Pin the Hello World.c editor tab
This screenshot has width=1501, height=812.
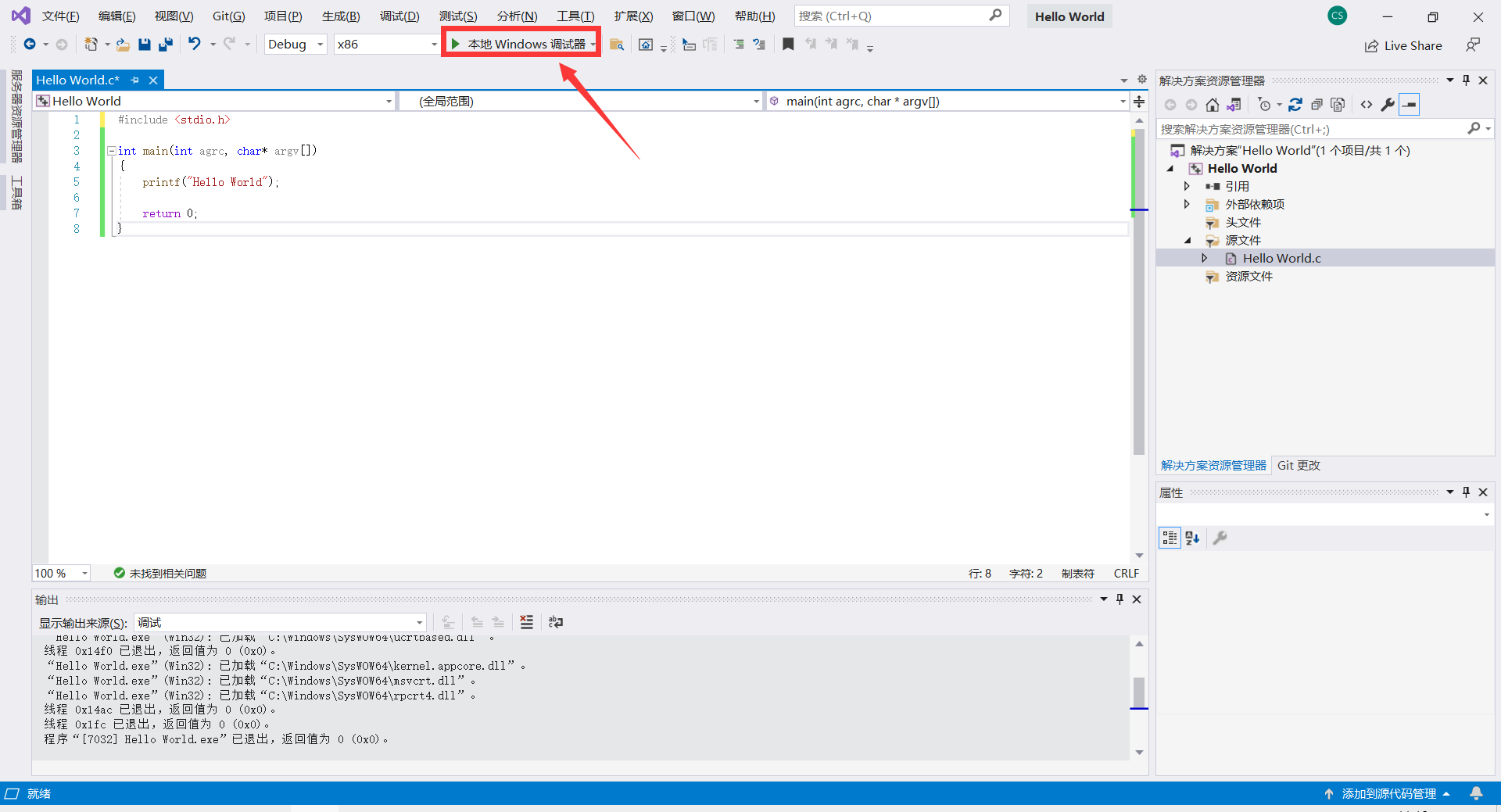click(134, 80)
